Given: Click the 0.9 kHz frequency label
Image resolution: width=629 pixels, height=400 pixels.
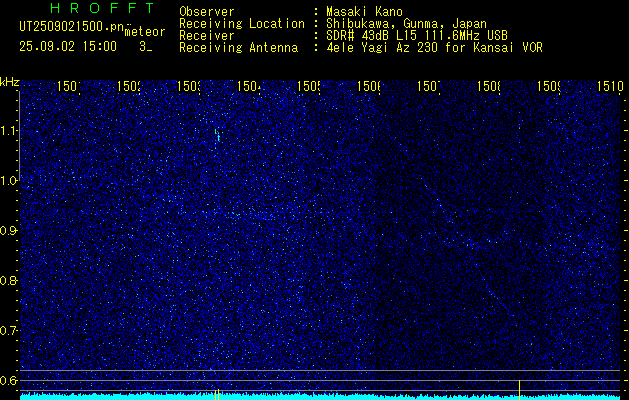Looking at the screenshot, I should (9, 231).
